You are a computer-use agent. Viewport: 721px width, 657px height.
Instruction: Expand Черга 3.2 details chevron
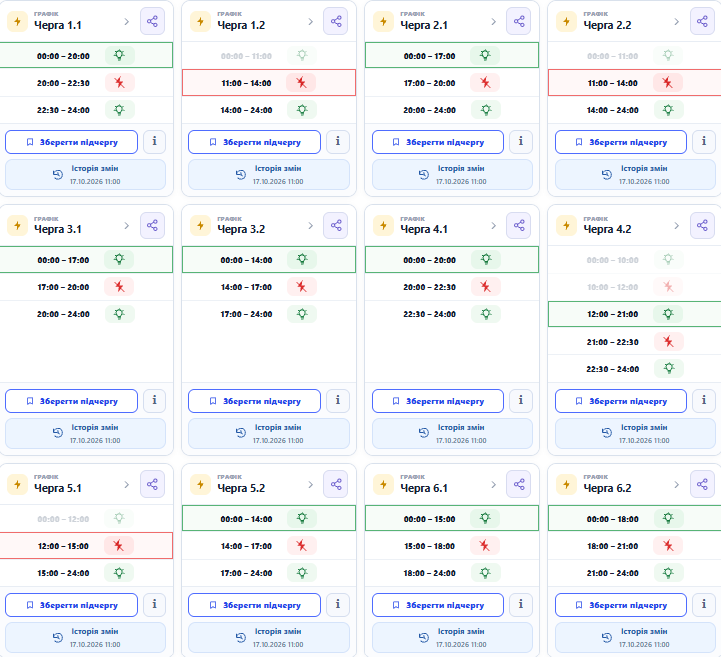point(310,226)
